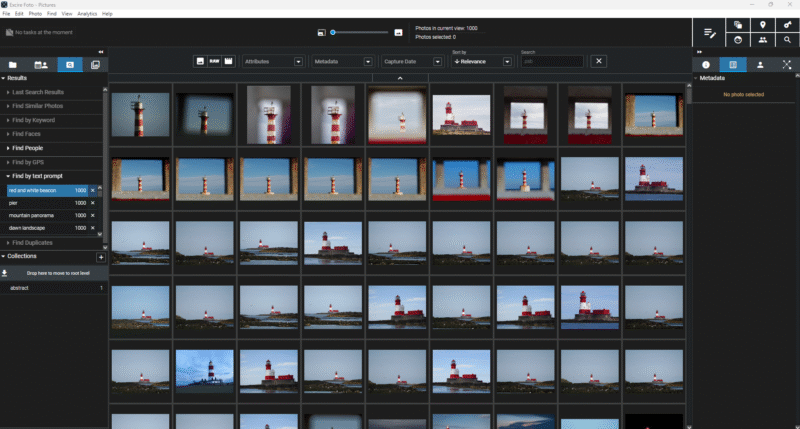
Task: Open the Photo menu
Action: [x=34, y=14]
